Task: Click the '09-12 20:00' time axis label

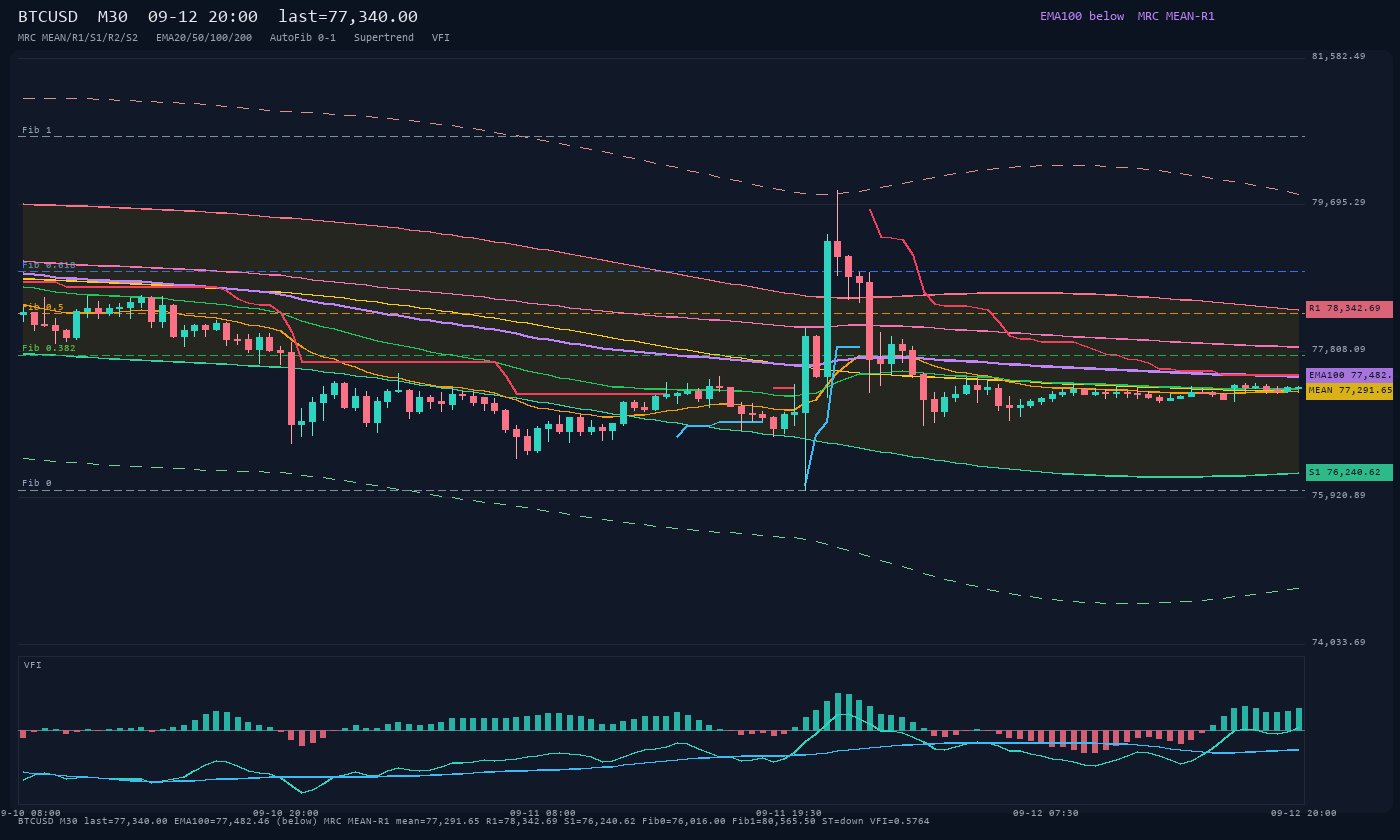Action: [1303, 813]
